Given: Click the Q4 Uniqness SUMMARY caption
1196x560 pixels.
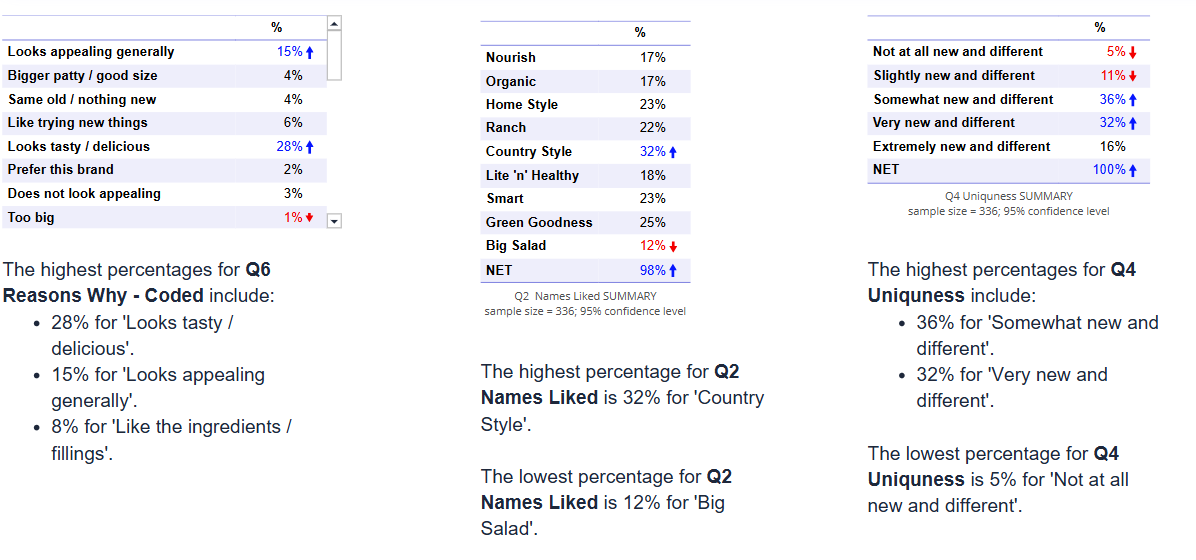Looking at the screenshot, I should pos(1008,196).
